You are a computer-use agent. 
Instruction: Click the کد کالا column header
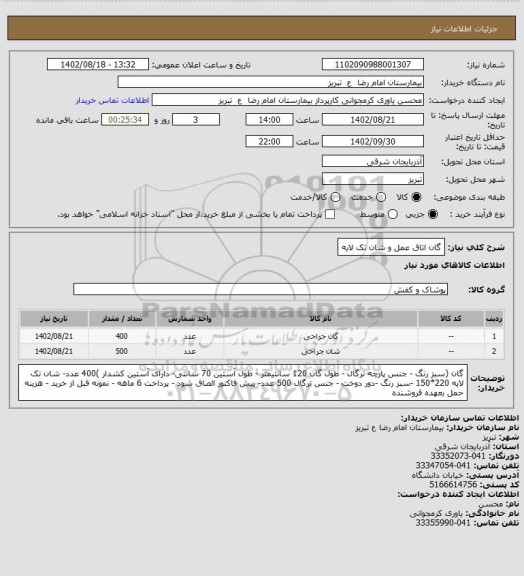coord(451,319)
